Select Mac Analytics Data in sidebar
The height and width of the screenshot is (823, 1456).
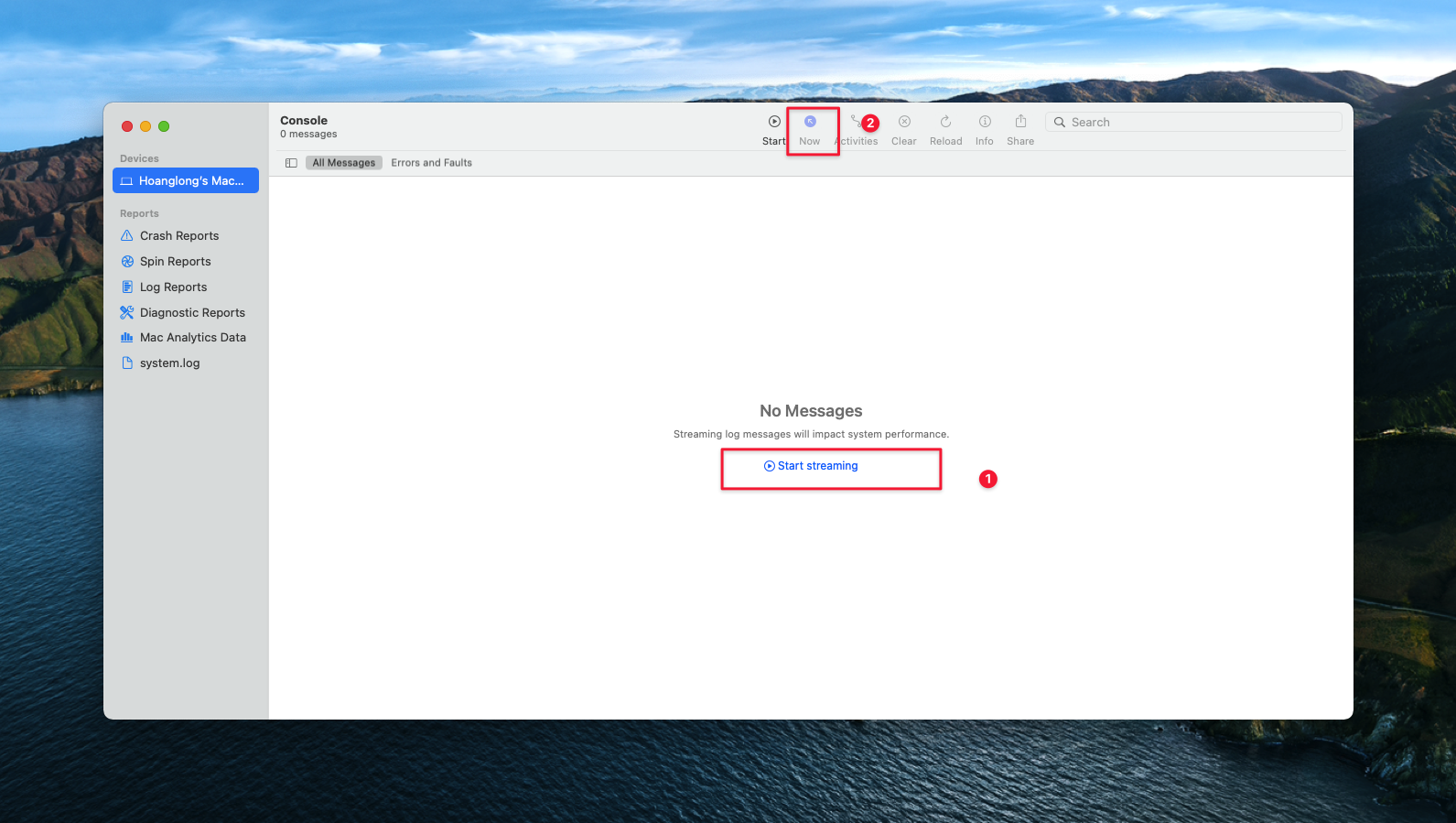point(192,338)
